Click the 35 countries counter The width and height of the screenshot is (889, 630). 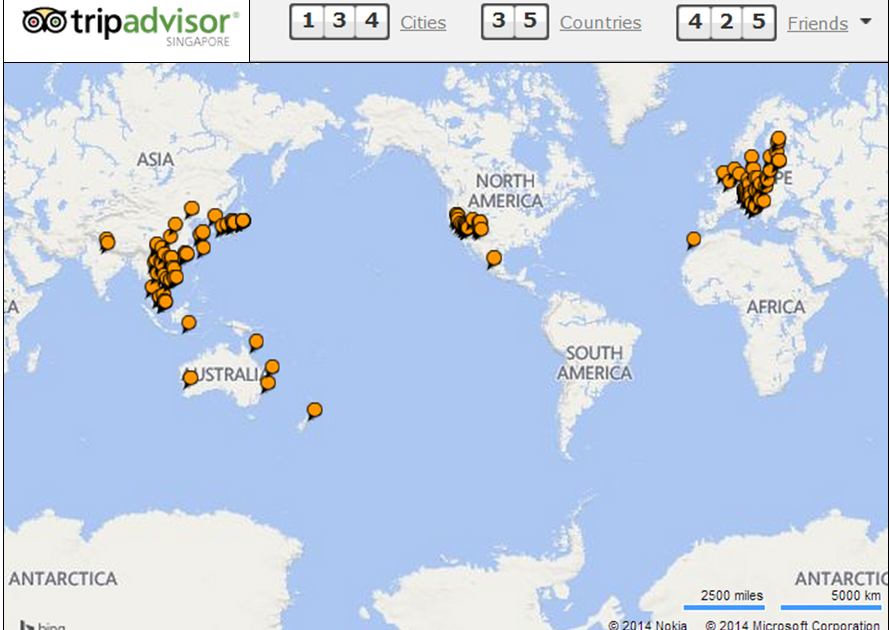pos(514,22)
